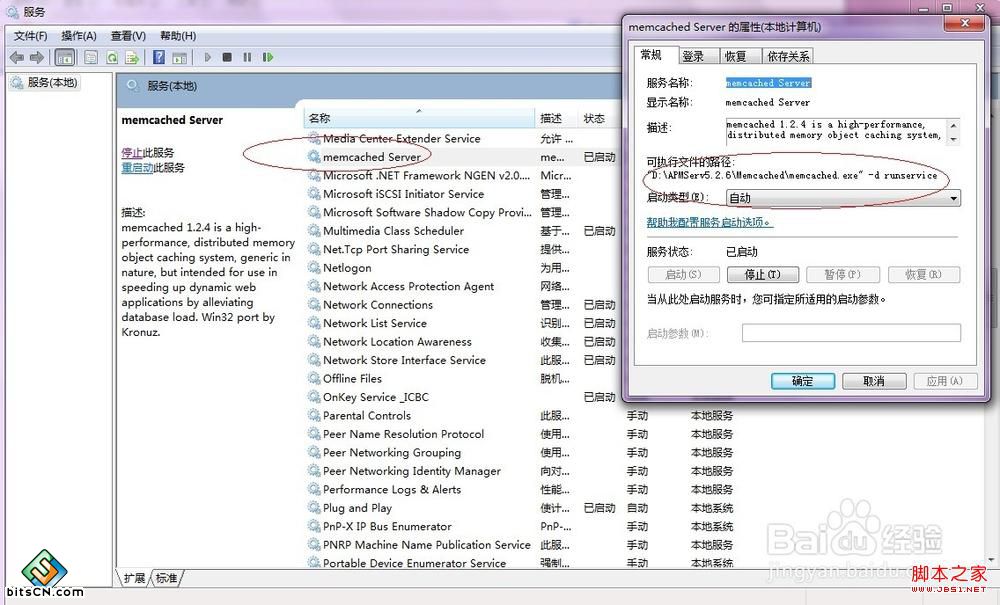This screenshot has height=605, width=1000.
Task: Restart the service with the toolbar restart icon
Action: [268, 57]
